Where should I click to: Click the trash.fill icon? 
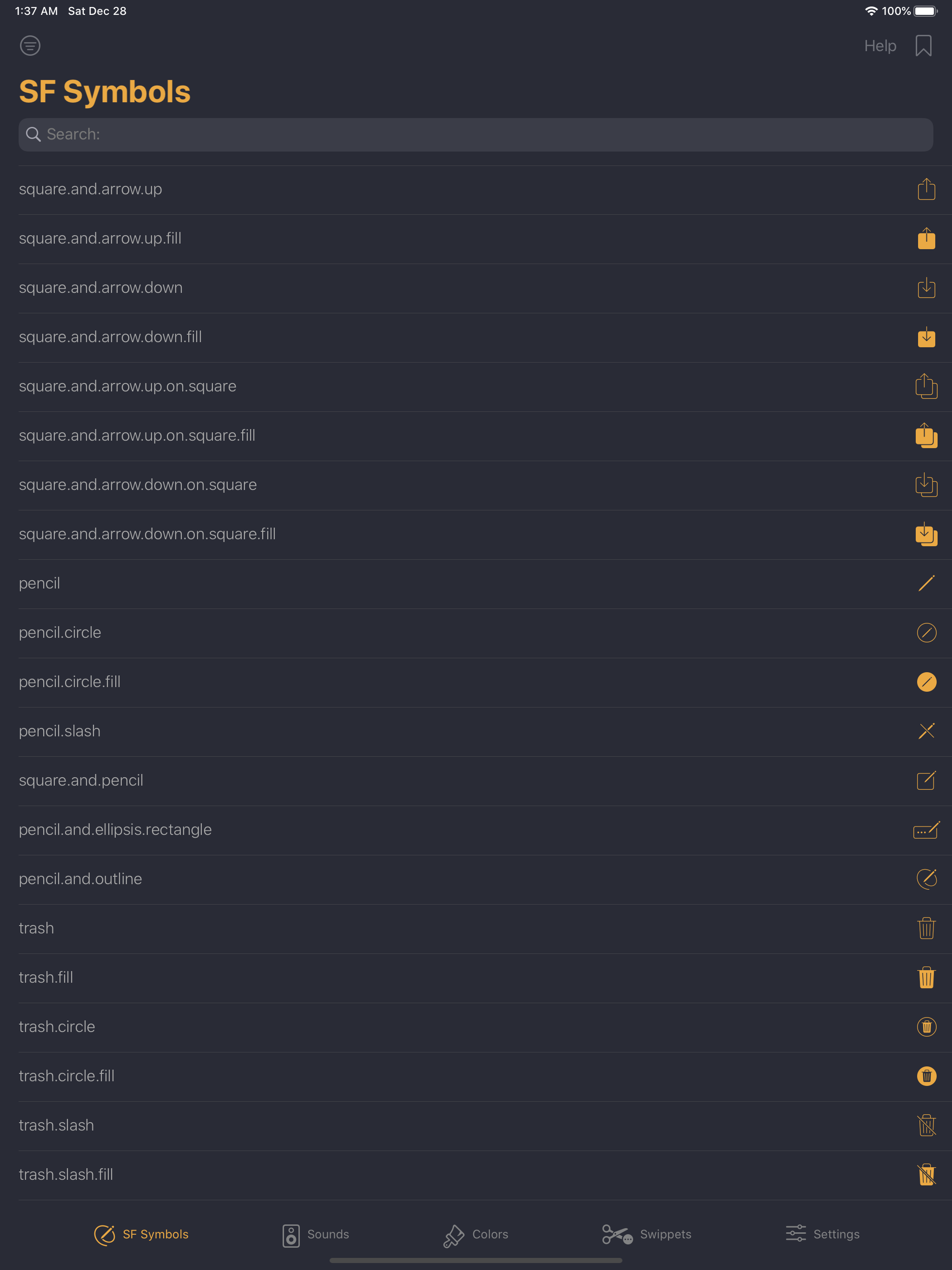(x=926, y=978)
